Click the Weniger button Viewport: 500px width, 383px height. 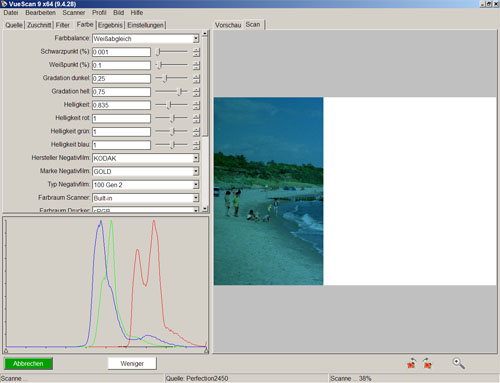point(132,364)
